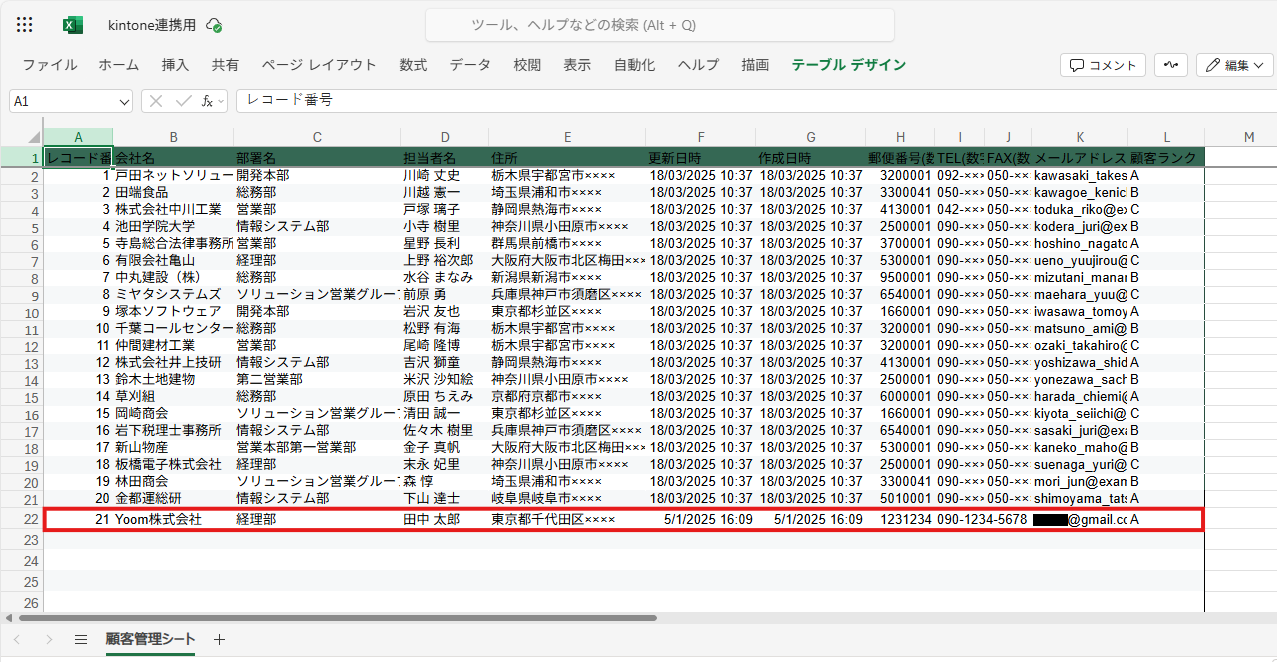
Task: Open the all sheets list icon
Action: pyautogui.click(x=81, y=640)
